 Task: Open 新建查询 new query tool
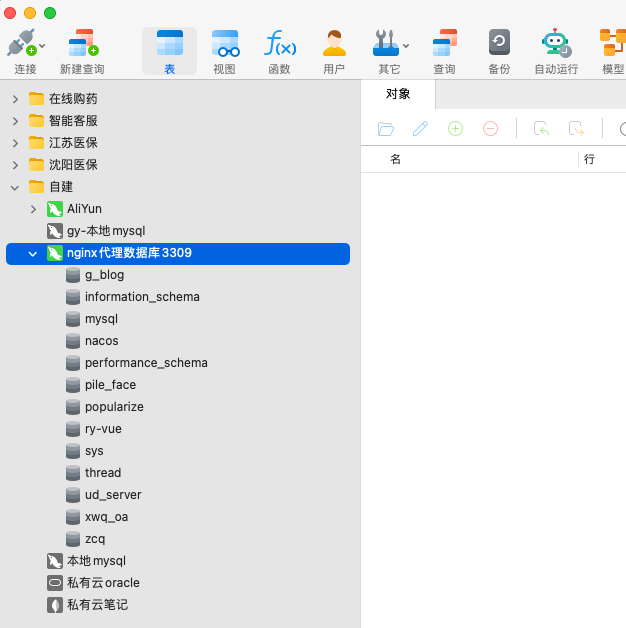pos(82,44)
